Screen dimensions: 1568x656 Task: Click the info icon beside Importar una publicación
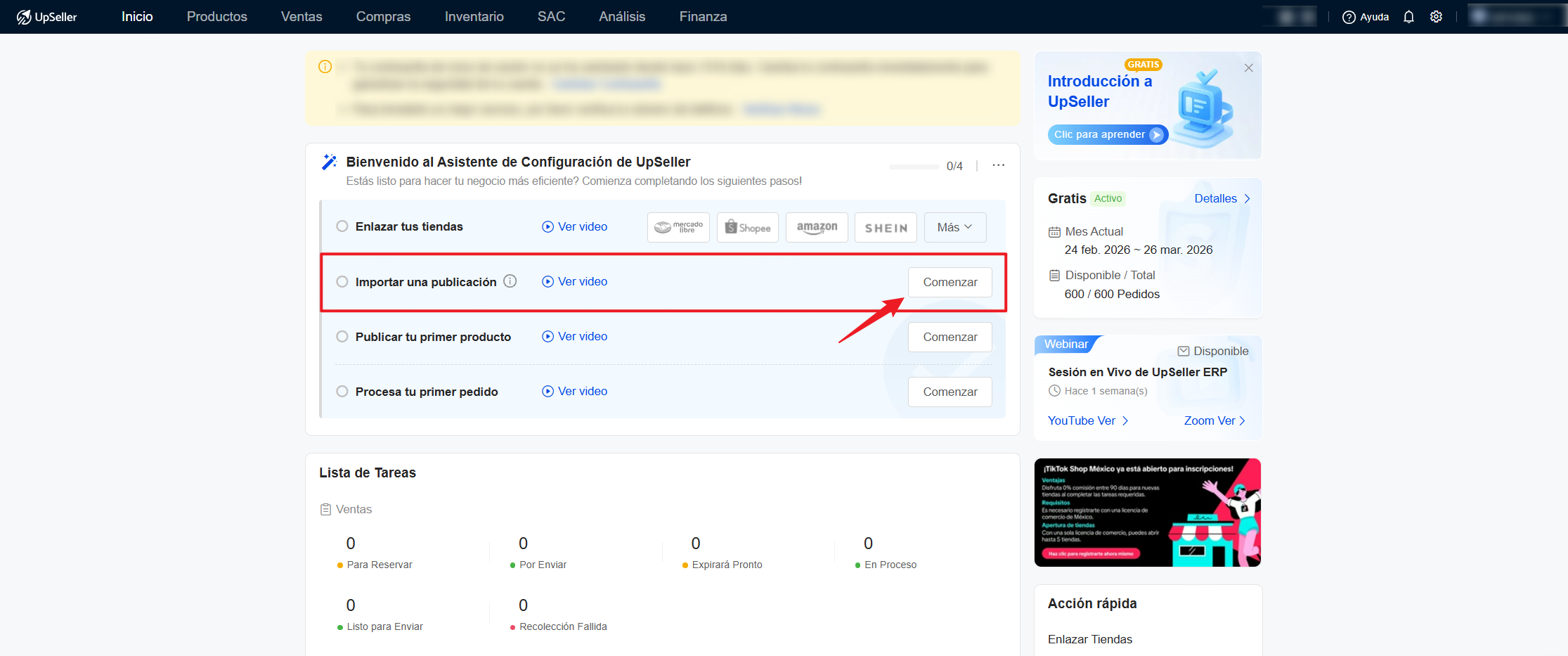(510, 281)
